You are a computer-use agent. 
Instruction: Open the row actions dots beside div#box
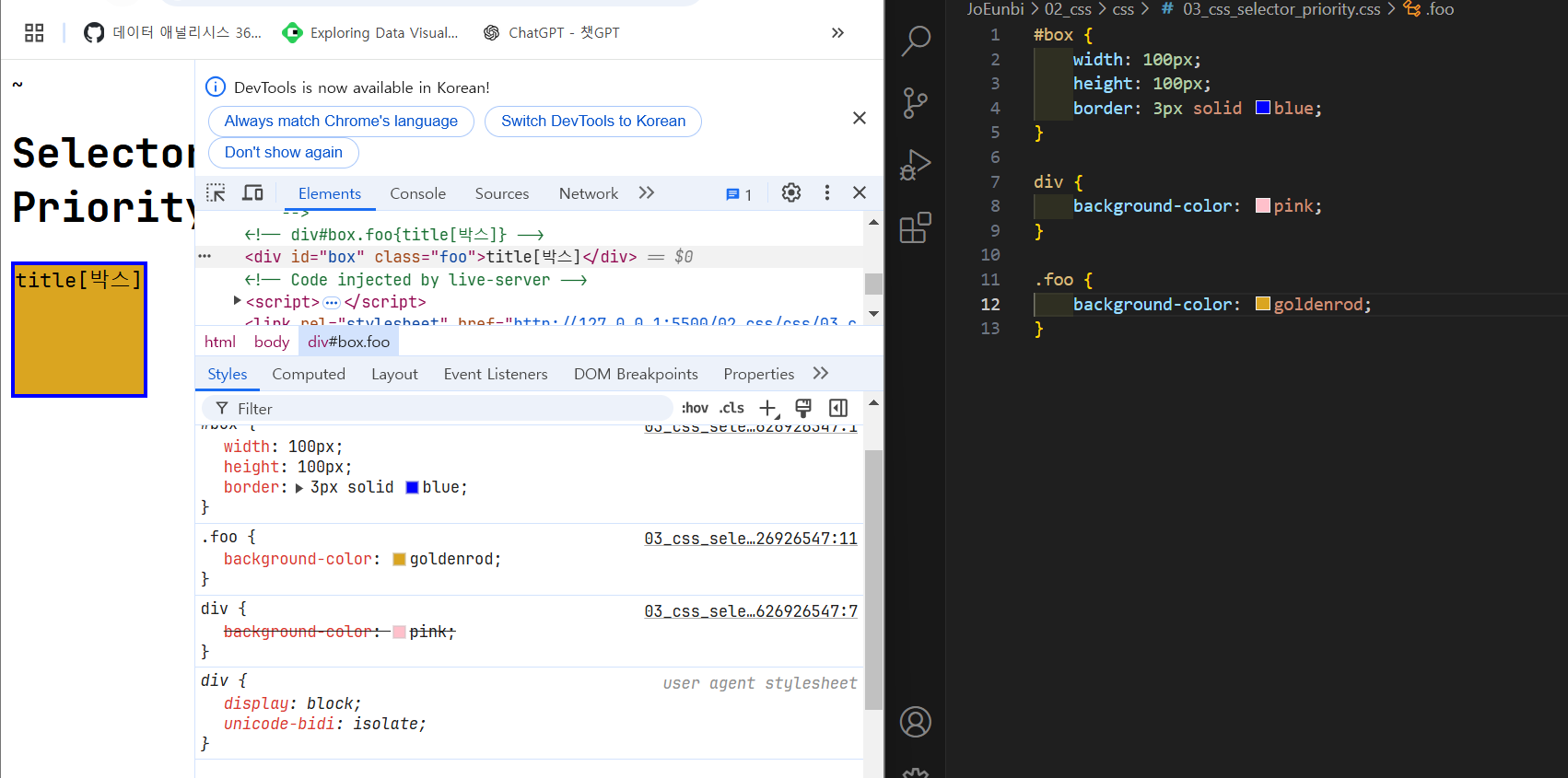point(205,257)
